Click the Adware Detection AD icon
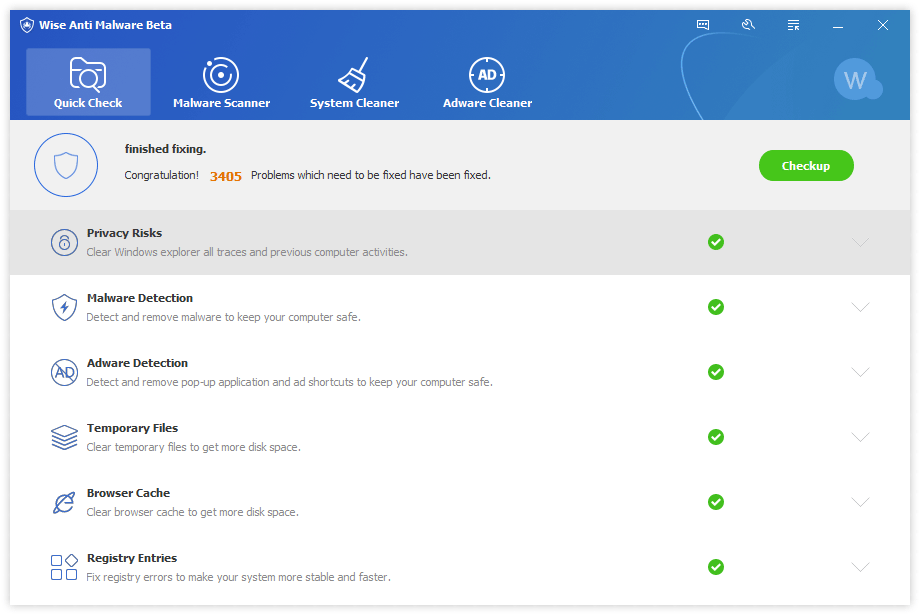Viewport: 920px width, 615px height. tap(65, 373)
